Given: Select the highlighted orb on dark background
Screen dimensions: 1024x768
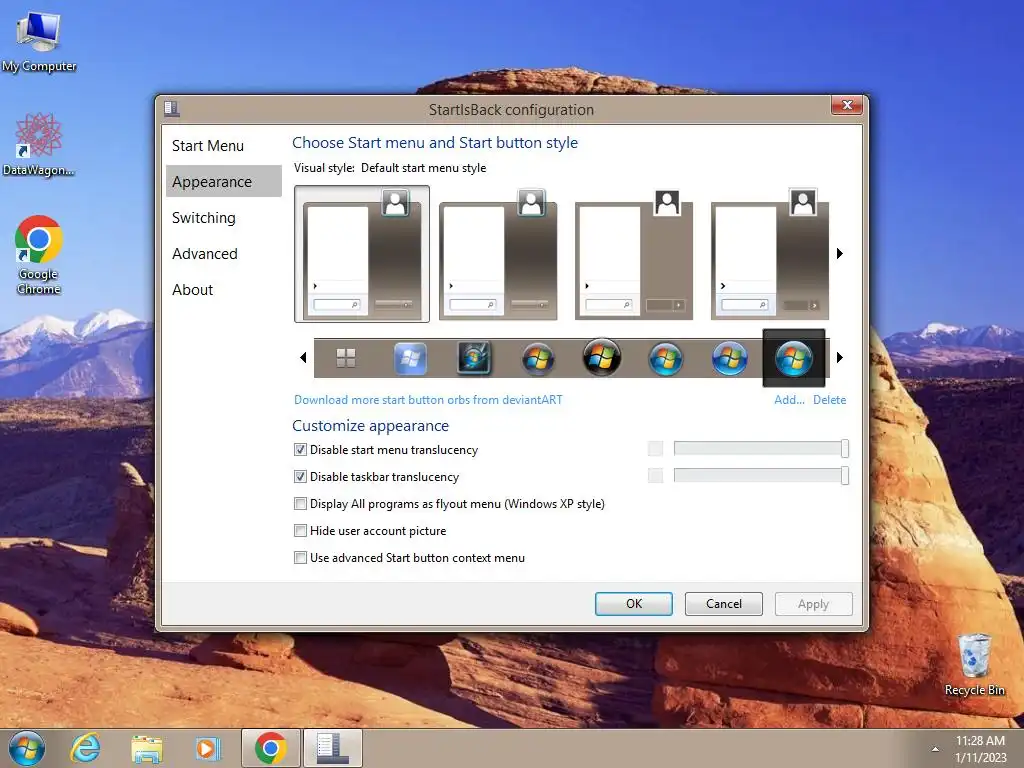Looking at the screenshot, I should tap(793, 358).
